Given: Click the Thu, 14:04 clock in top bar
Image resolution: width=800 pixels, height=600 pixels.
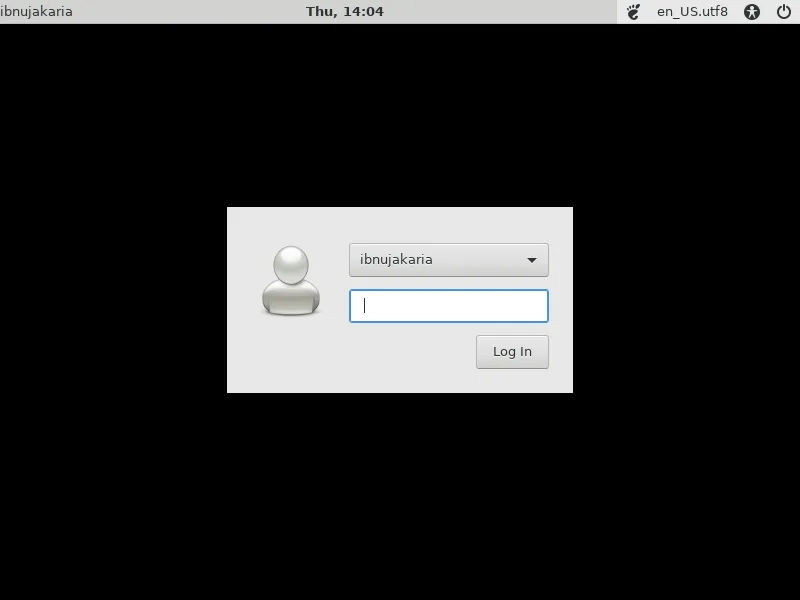Looking at the screenshot, I should tap(345, 11).
